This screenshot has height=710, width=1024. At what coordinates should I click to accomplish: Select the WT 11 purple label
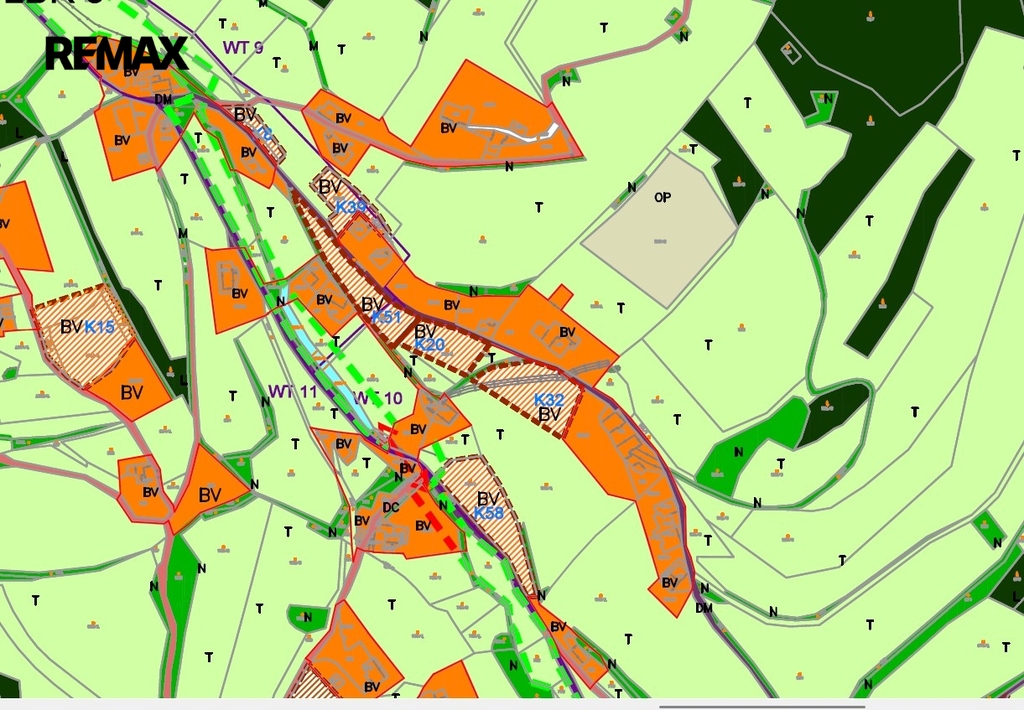[292, 391]
